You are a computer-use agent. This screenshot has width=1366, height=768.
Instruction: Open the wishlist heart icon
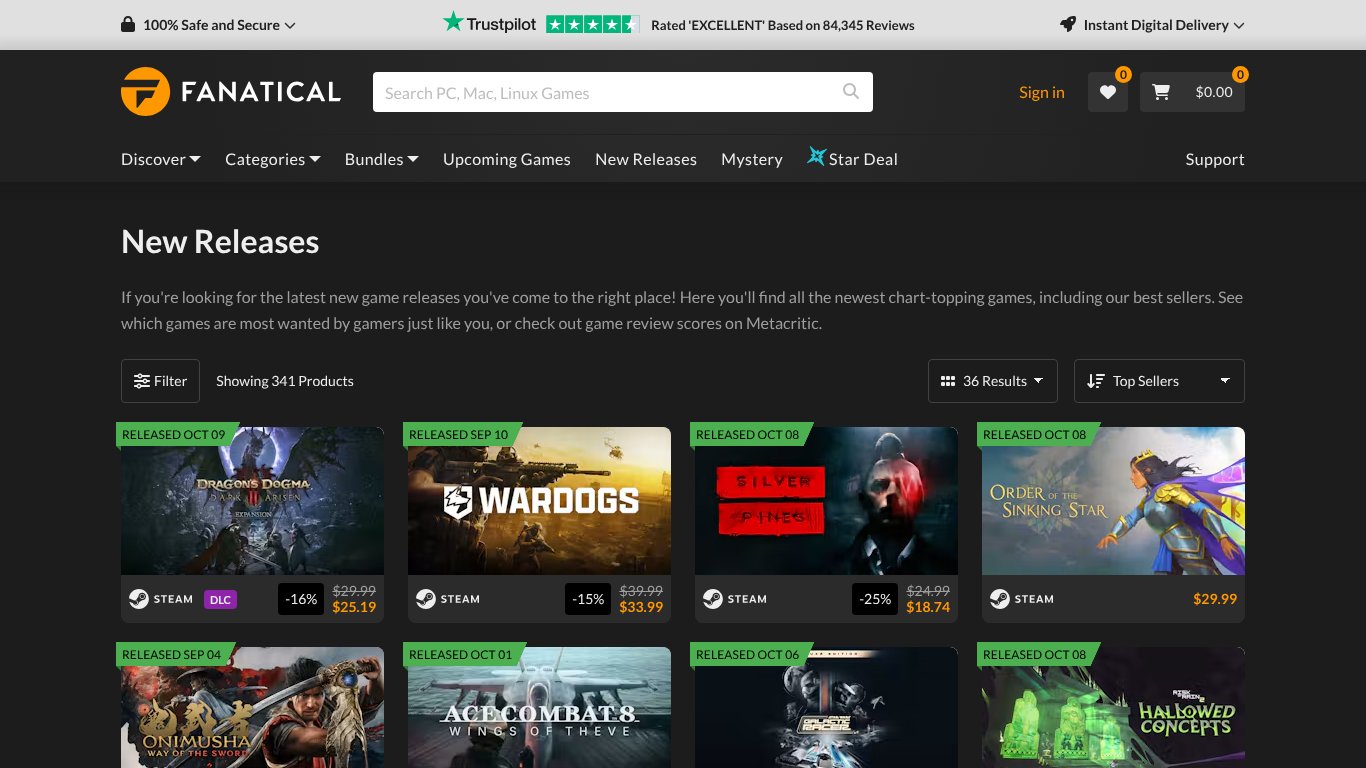click(x=1108, y=92)
